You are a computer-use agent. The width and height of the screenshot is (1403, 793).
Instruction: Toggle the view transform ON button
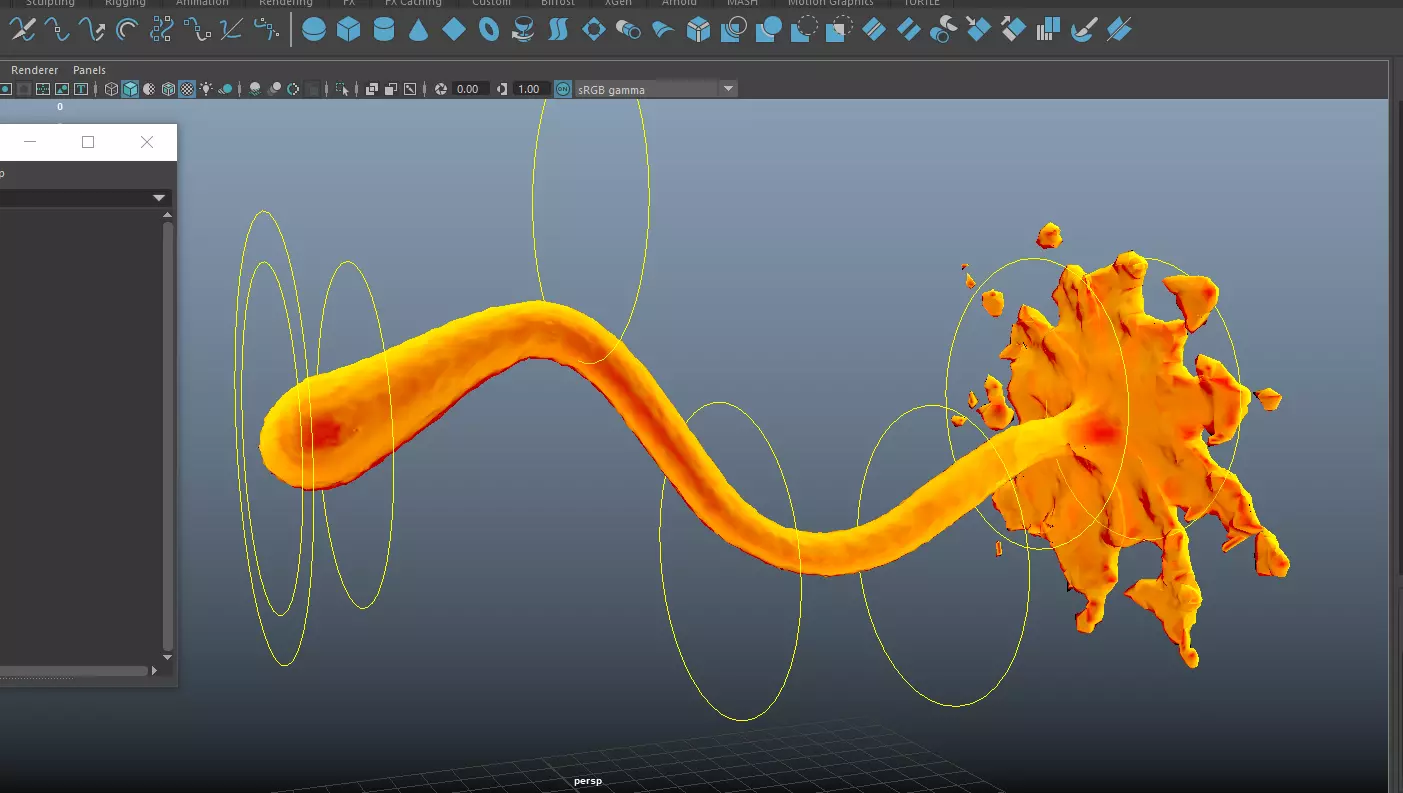(x=563, y=89)
